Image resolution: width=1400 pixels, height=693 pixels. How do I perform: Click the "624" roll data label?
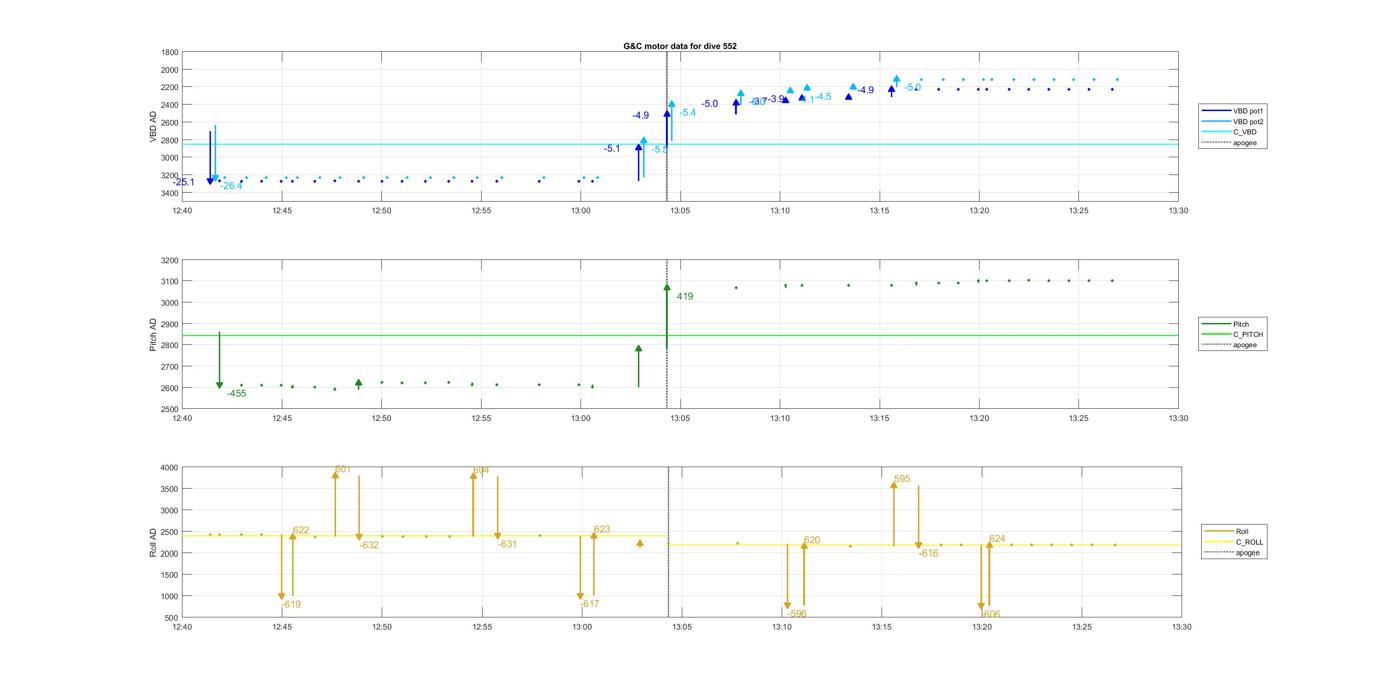(997, 539)
